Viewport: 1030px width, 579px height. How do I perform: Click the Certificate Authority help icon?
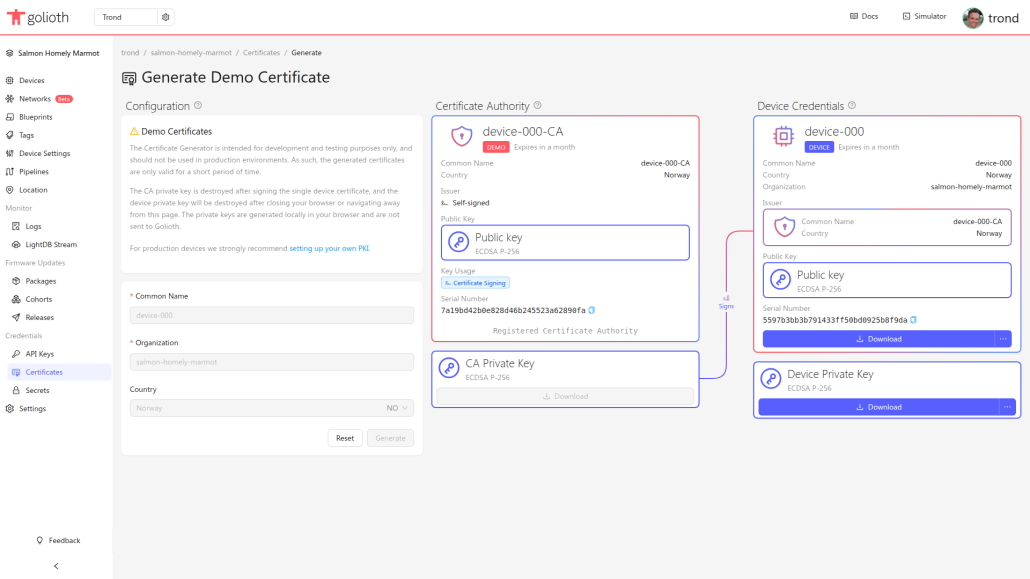coord(538,106)
